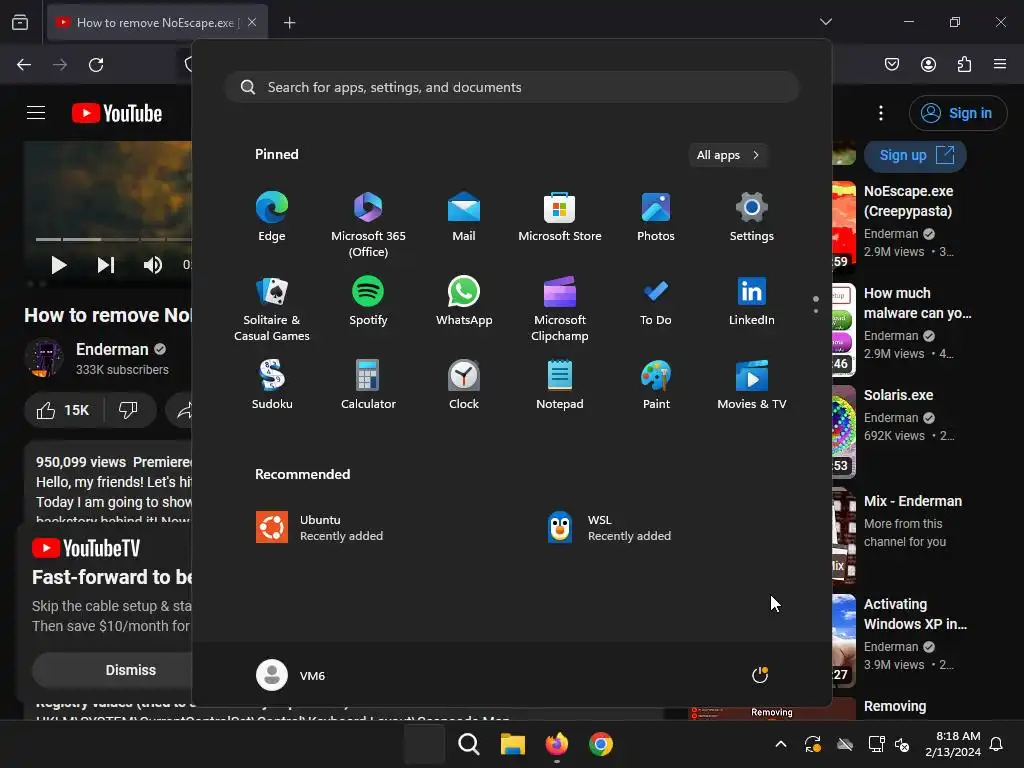This screenshot has height=768, width=1024.
Task: Open Edge from pinned apps
Action: [x=272, y=217]
